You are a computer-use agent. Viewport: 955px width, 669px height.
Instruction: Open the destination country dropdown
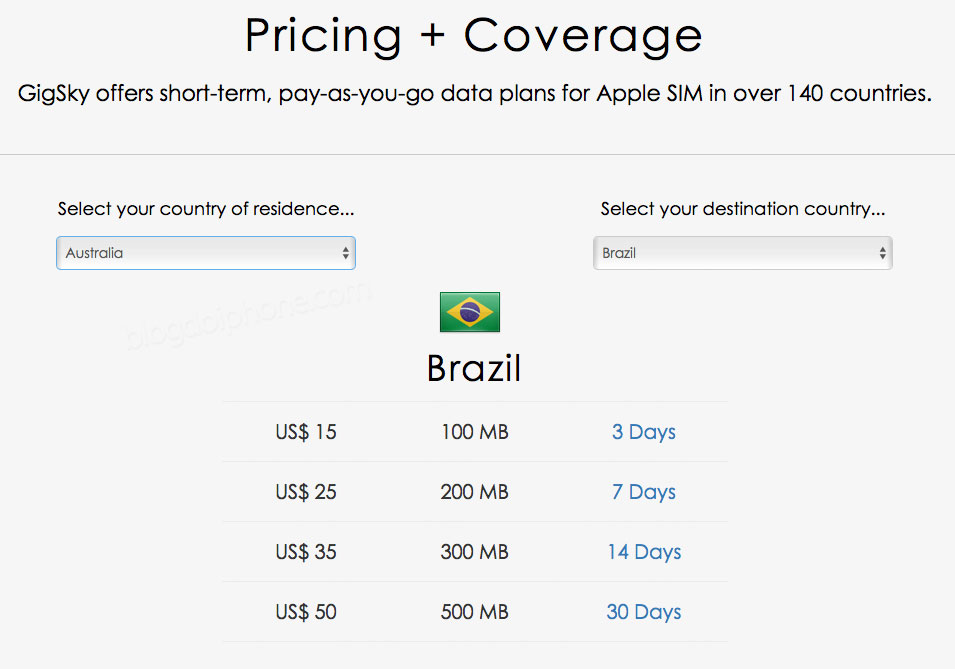742,253
